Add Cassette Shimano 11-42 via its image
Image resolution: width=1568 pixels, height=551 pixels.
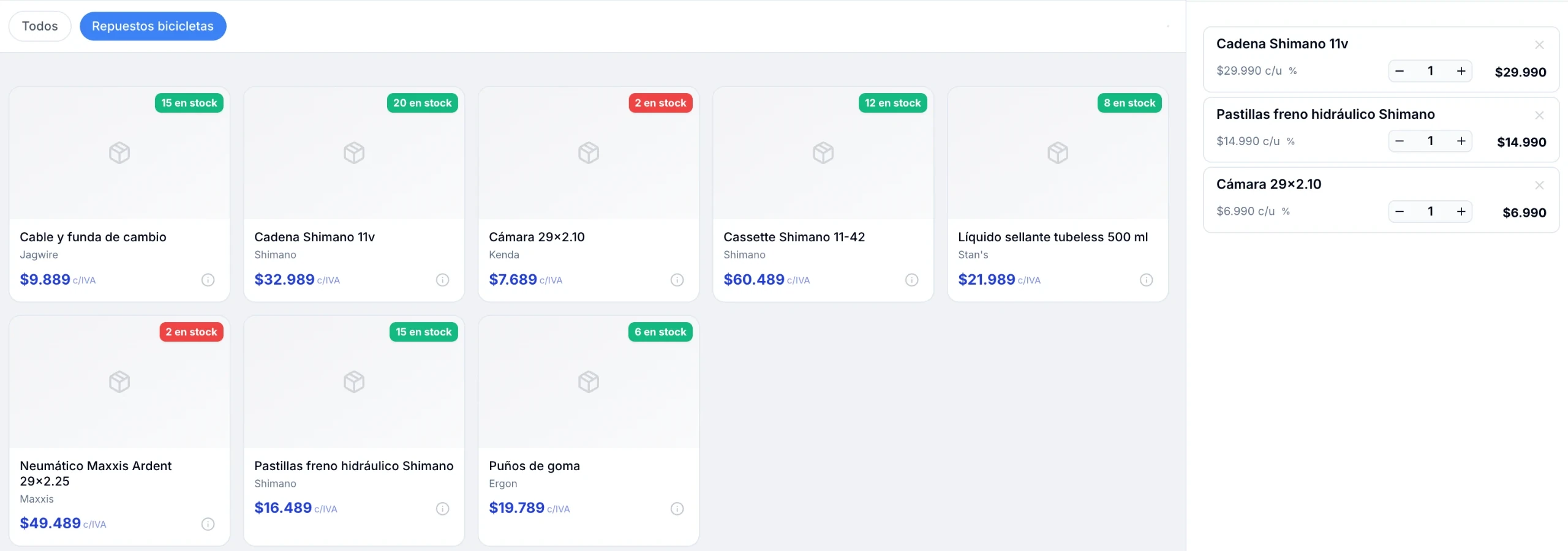(823, 153)
